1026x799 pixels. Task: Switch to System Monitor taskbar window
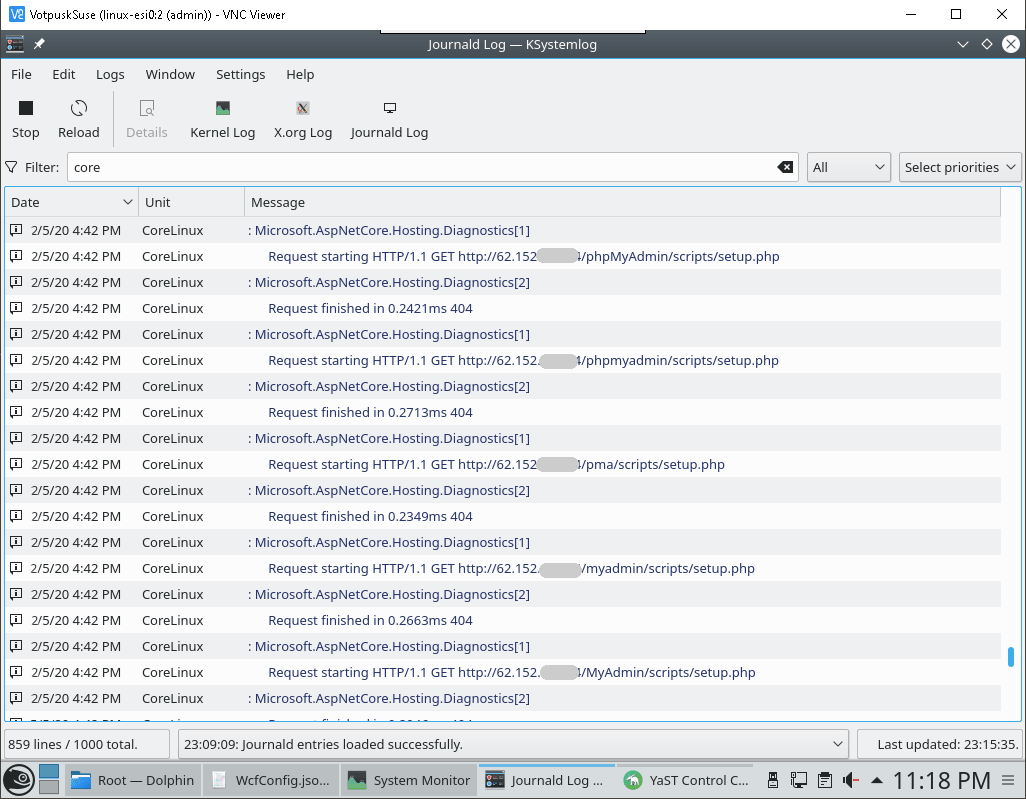tap(408, 780)
